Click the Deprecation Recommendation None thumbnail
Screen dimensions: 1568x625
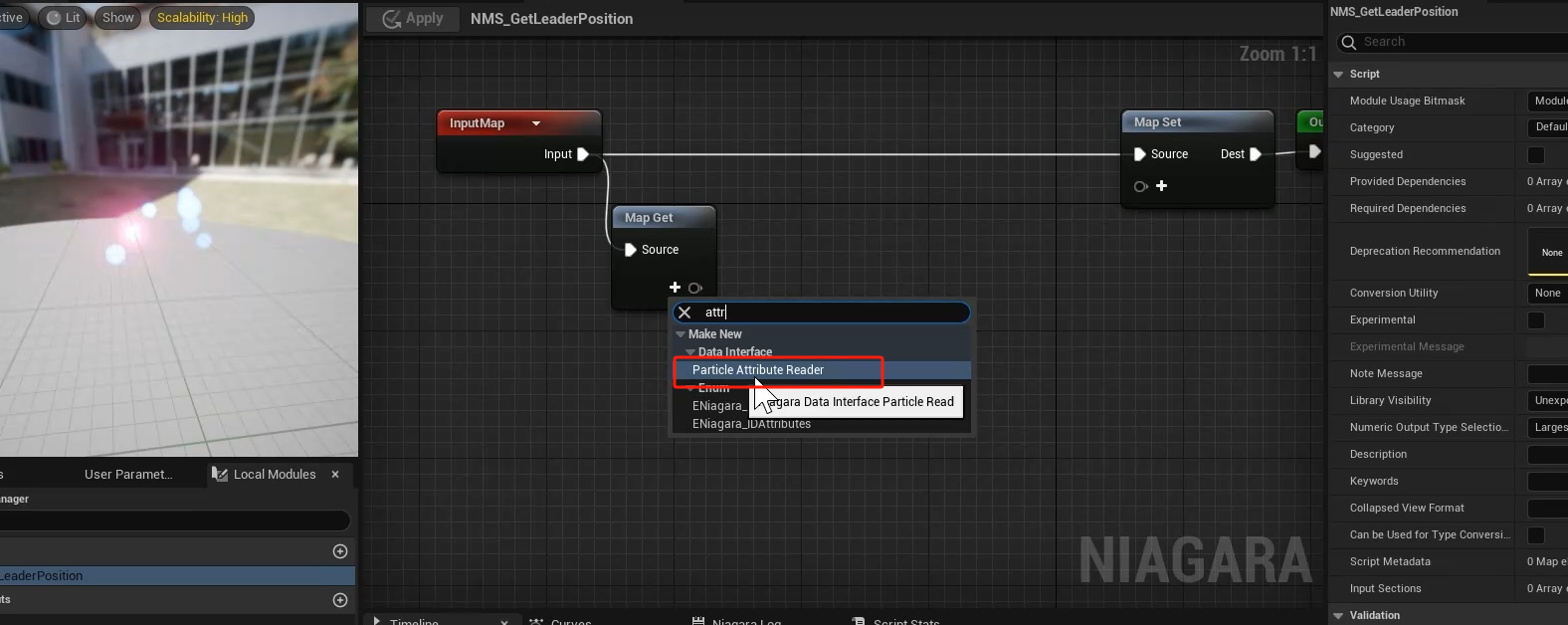pyautogui.click(x=1549, y=252)
